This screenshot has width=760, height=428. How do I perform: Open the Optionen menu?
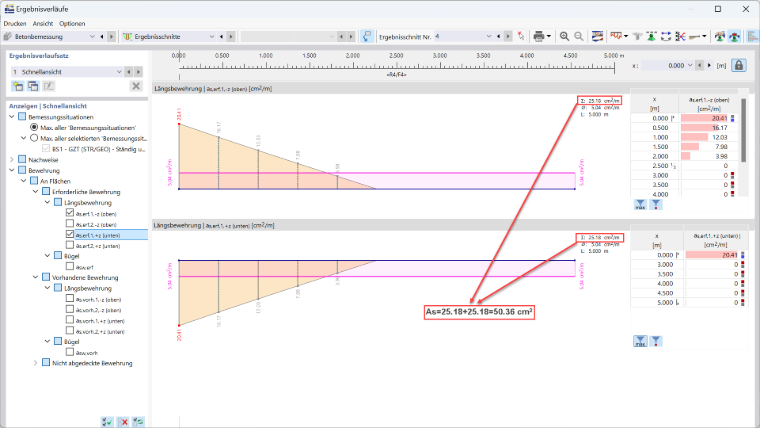coord(72,23)
